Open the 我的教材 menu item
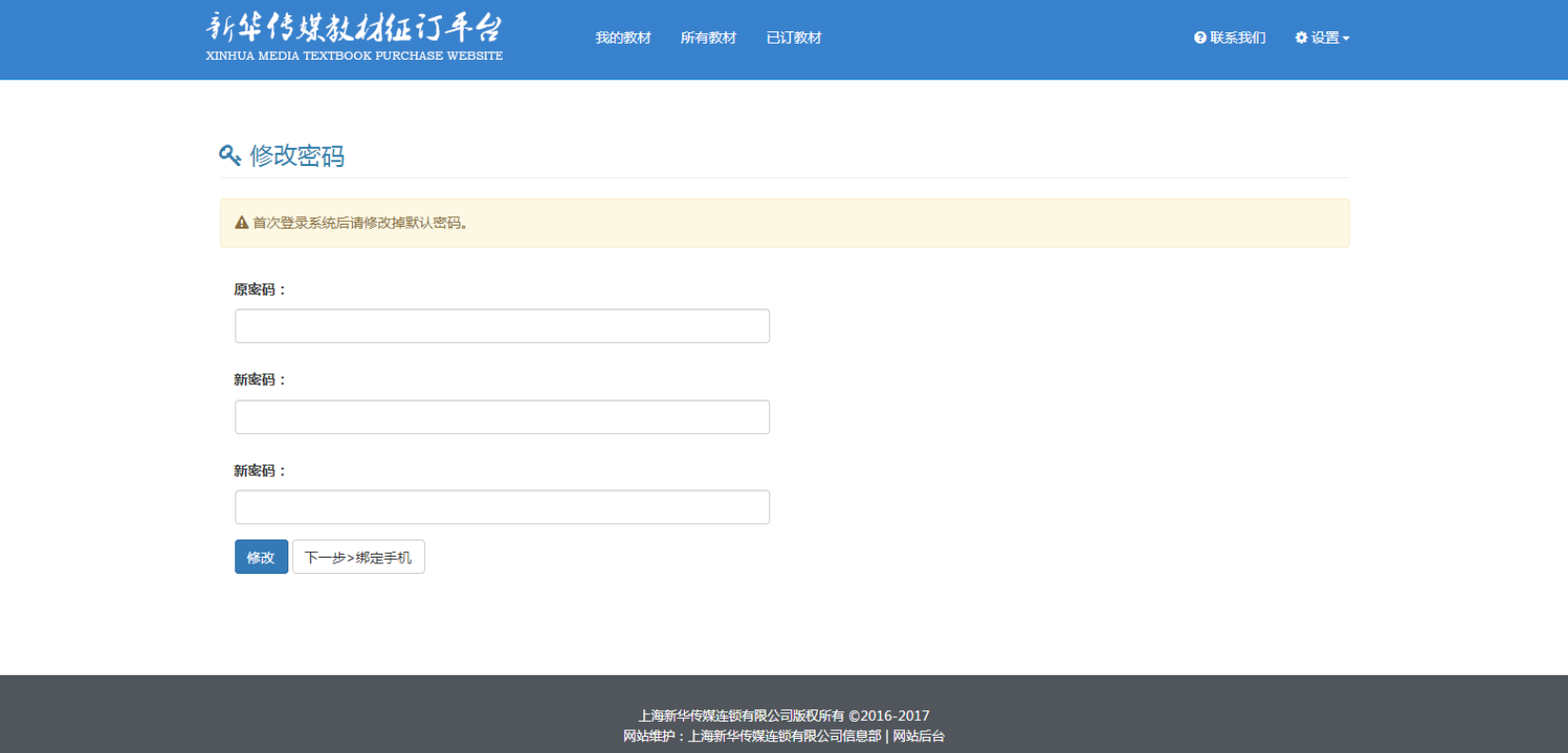The width and height of the screenshot is (1568, 753). coord(622,38)
